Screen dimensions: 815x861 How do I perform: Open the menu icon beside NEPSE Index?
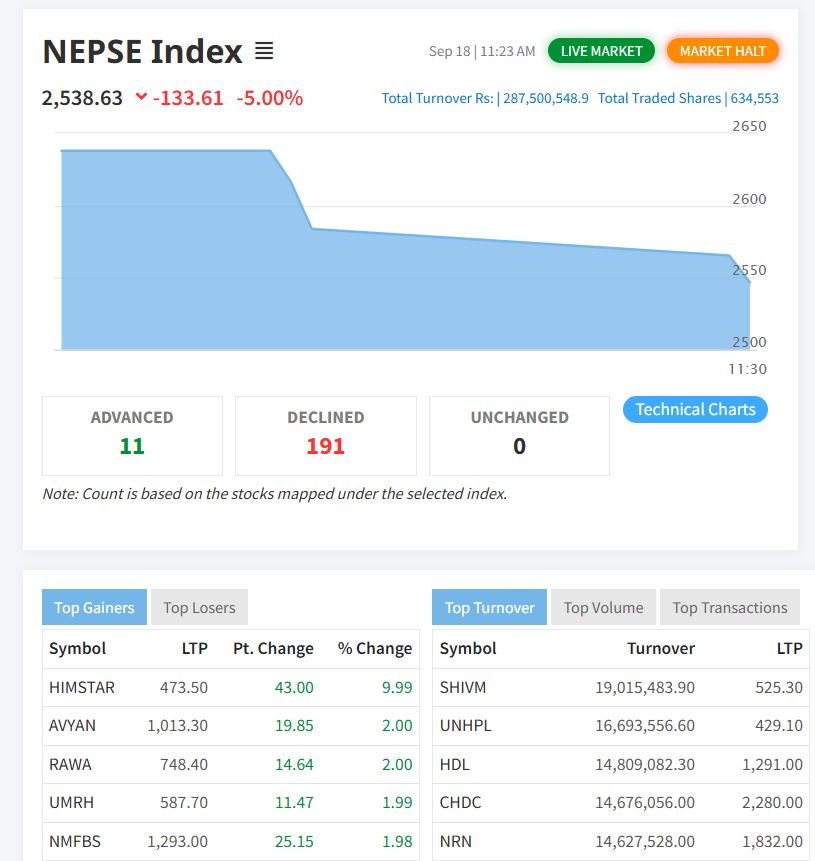pyautogui.click(x=264, y=51)
